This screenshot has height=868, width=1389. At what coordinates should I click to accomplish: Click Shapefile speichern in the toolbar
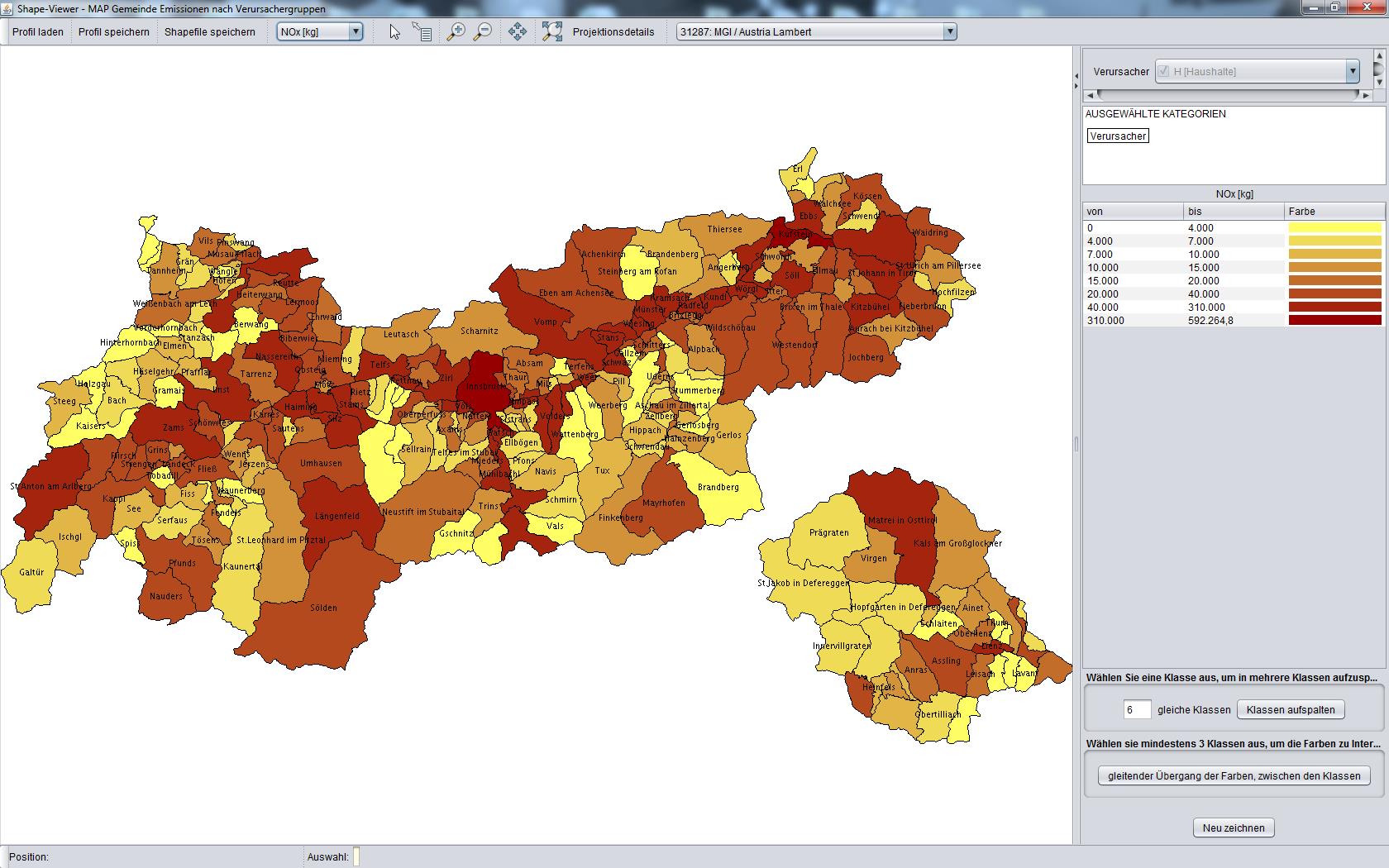click(x=210, y=32)
